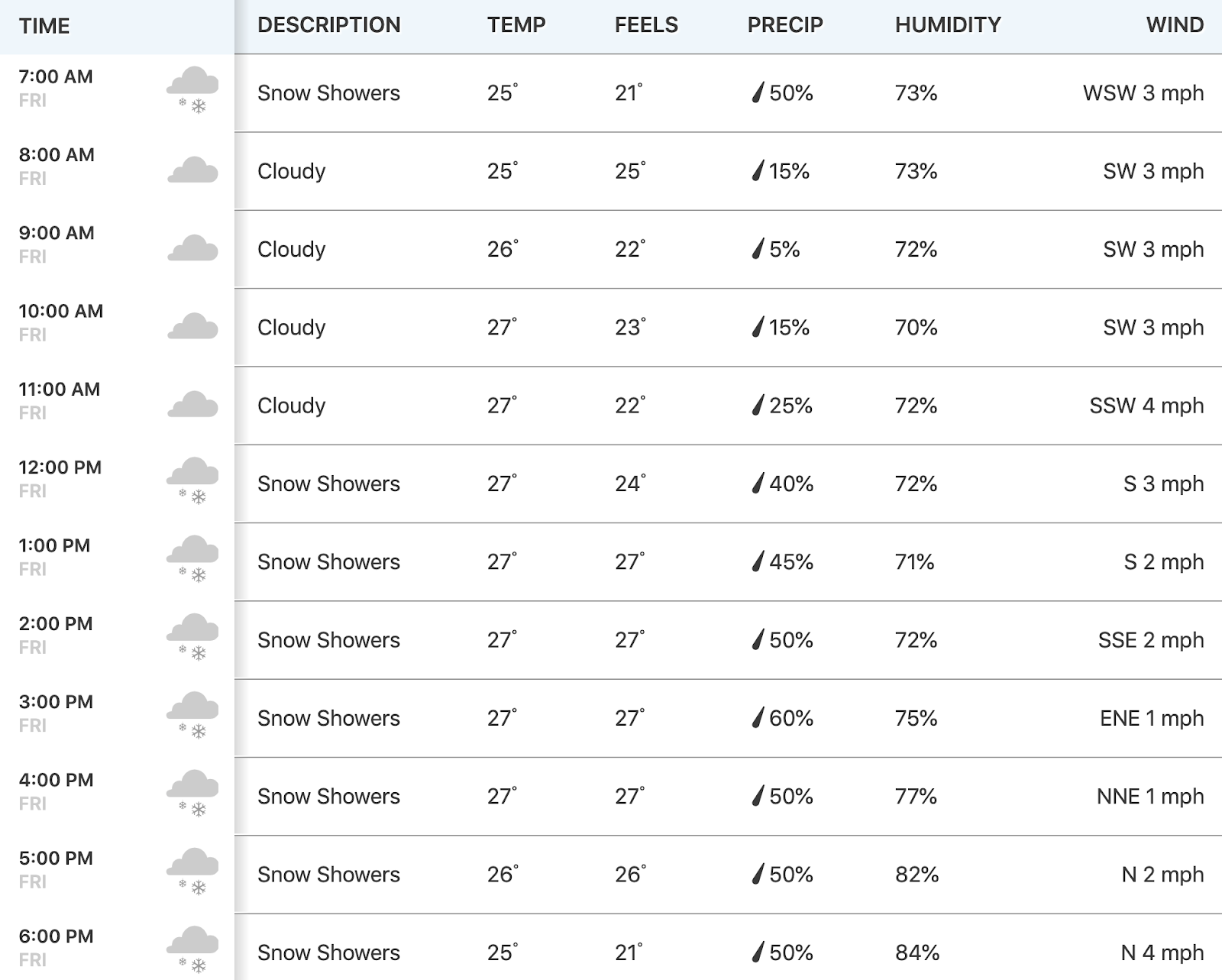Click the 82% humidity value
Screen dimensions: 1222x980
click(916, 875)
